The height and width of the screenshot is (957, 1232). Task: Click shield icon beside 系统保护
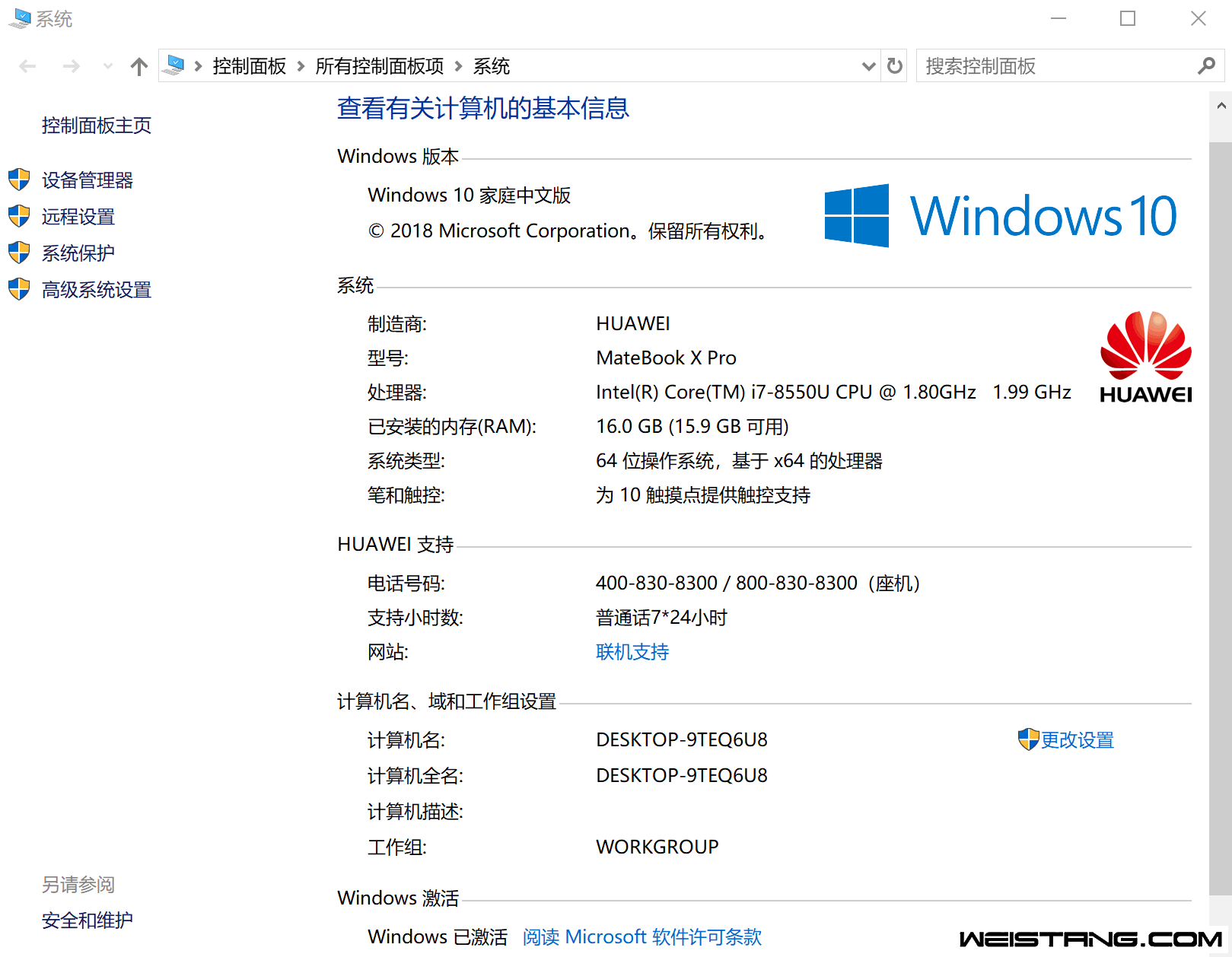click(19, 253)
